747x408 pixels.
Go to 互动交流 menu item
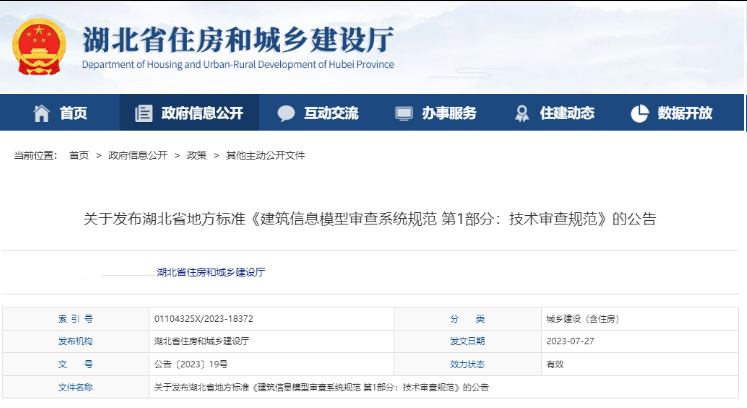(331, 113)
